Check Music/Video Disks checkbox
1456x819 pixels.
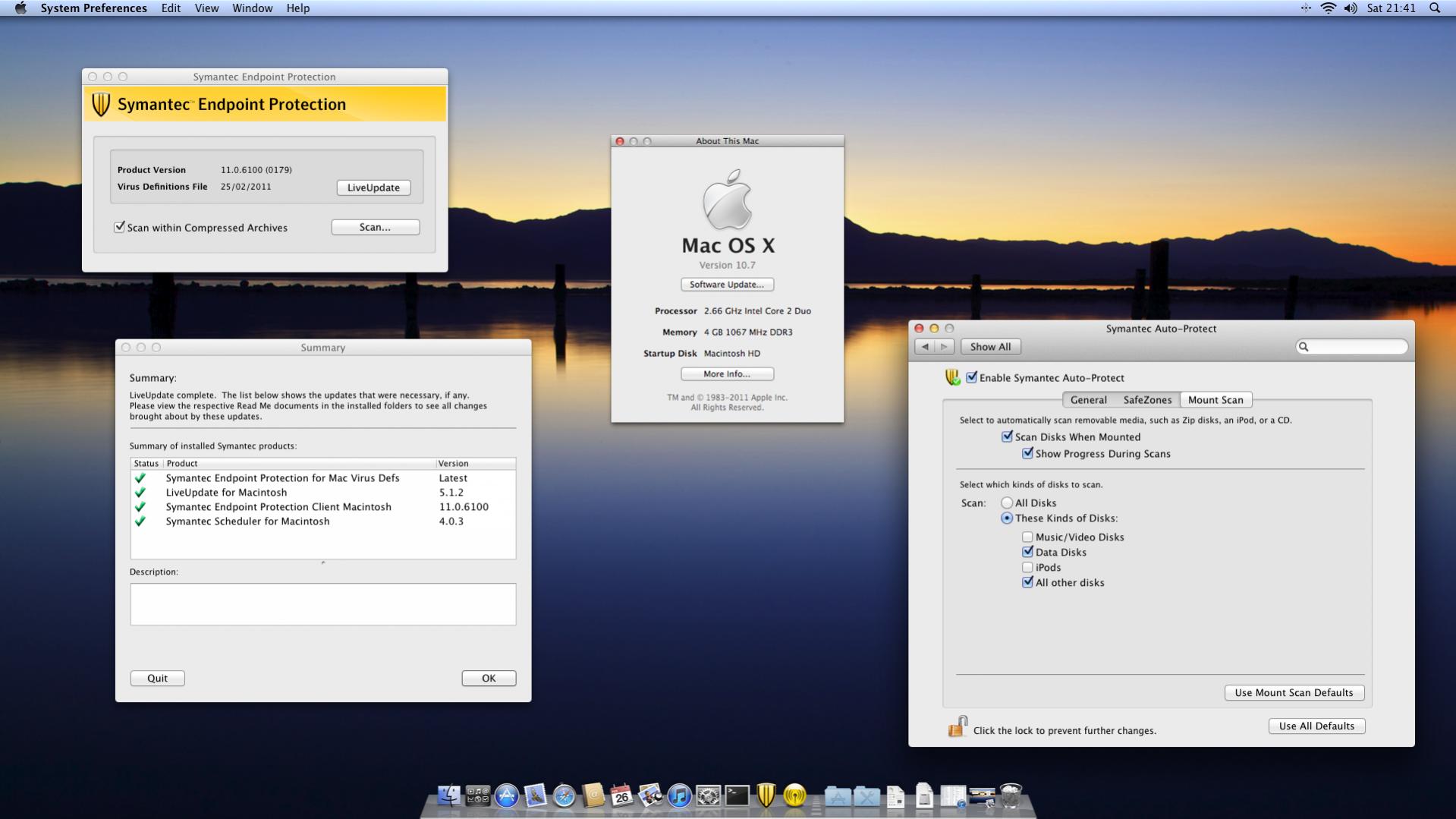pyautogui.click(x=1027, y=537)
